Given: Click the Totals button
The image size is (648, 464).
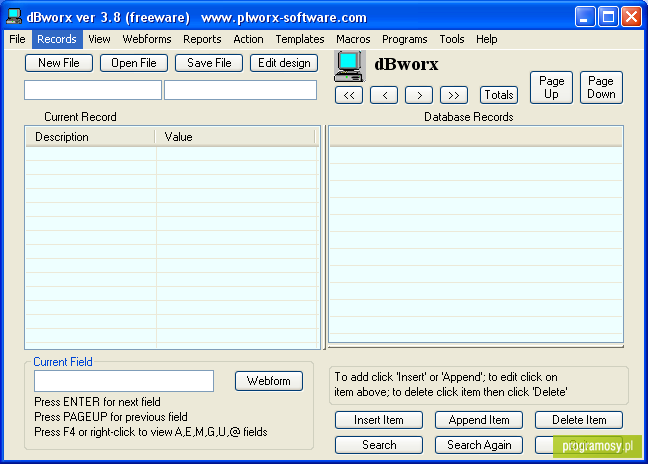Looking at the screenshot, I should (499, 95).
